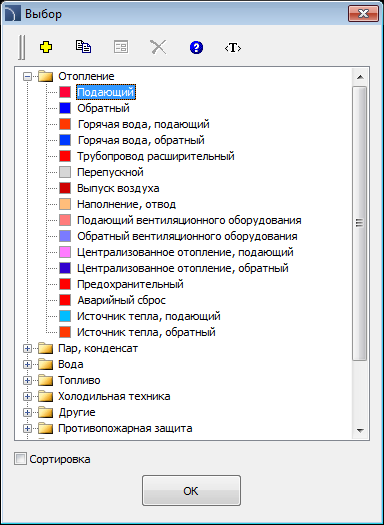Screen dimensions: 384x525
Task: Expand the Пар, конденсат node
Action: point(27,349)
